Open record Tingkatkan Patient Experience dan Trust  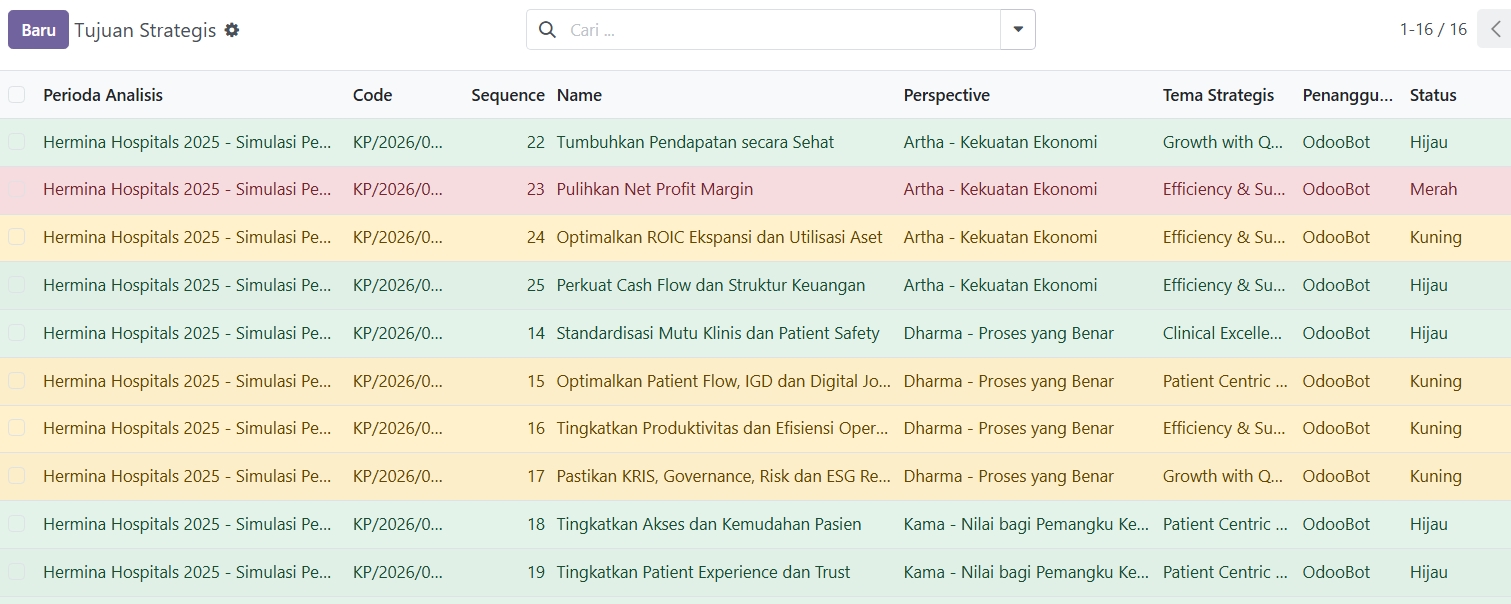(x=703, y=572)
